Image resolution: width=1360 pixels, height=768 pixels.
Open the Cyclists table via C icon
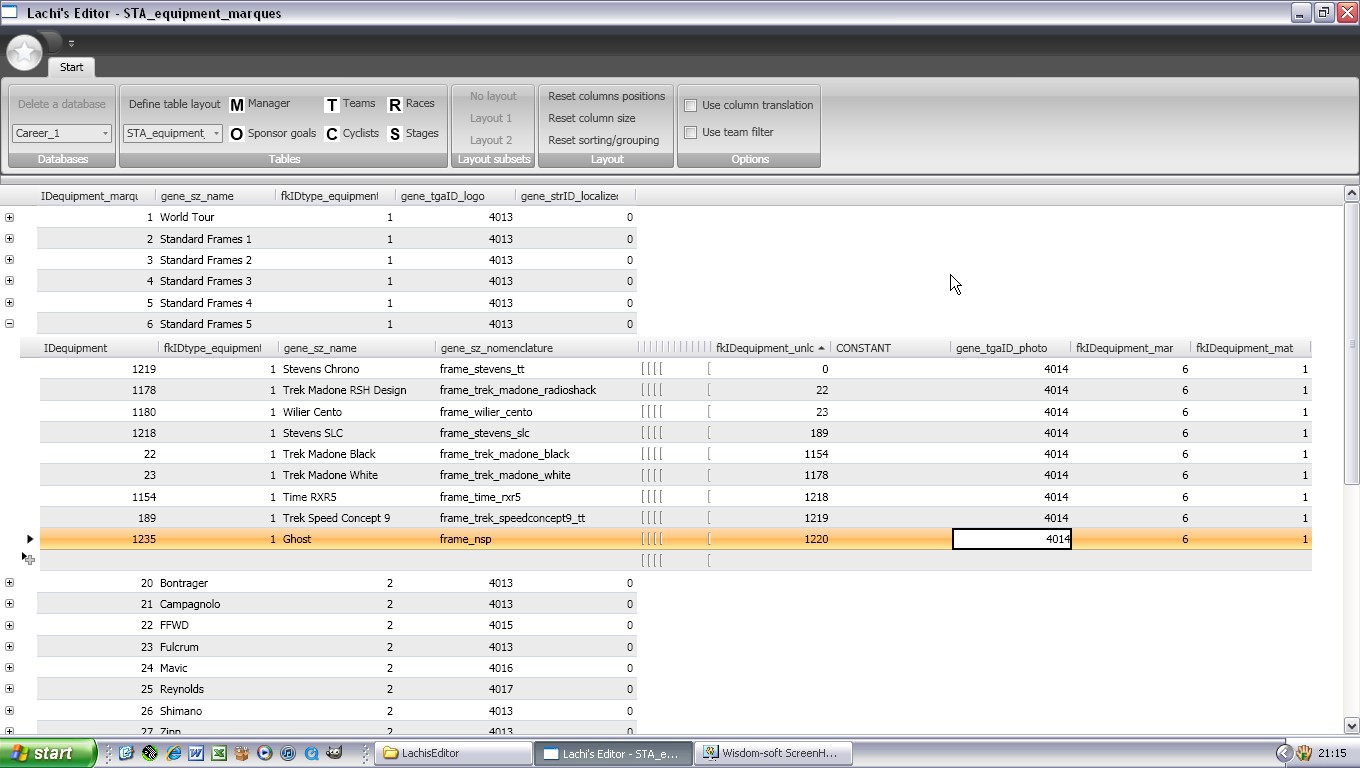point(332,134)
